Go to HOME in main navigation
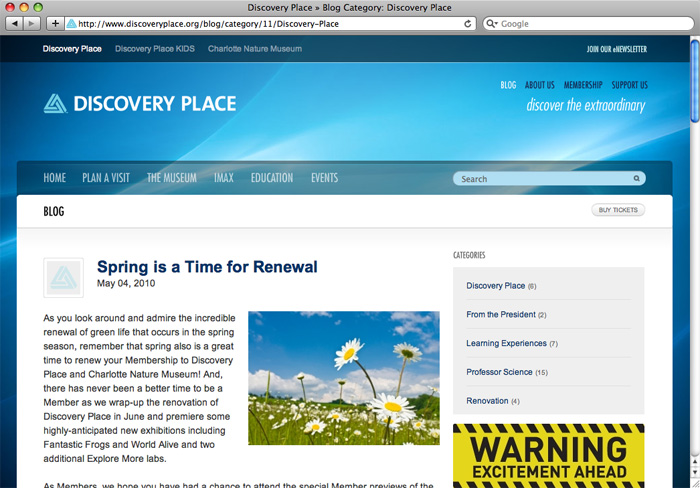The image size is (700, 488). click(54, 178)
